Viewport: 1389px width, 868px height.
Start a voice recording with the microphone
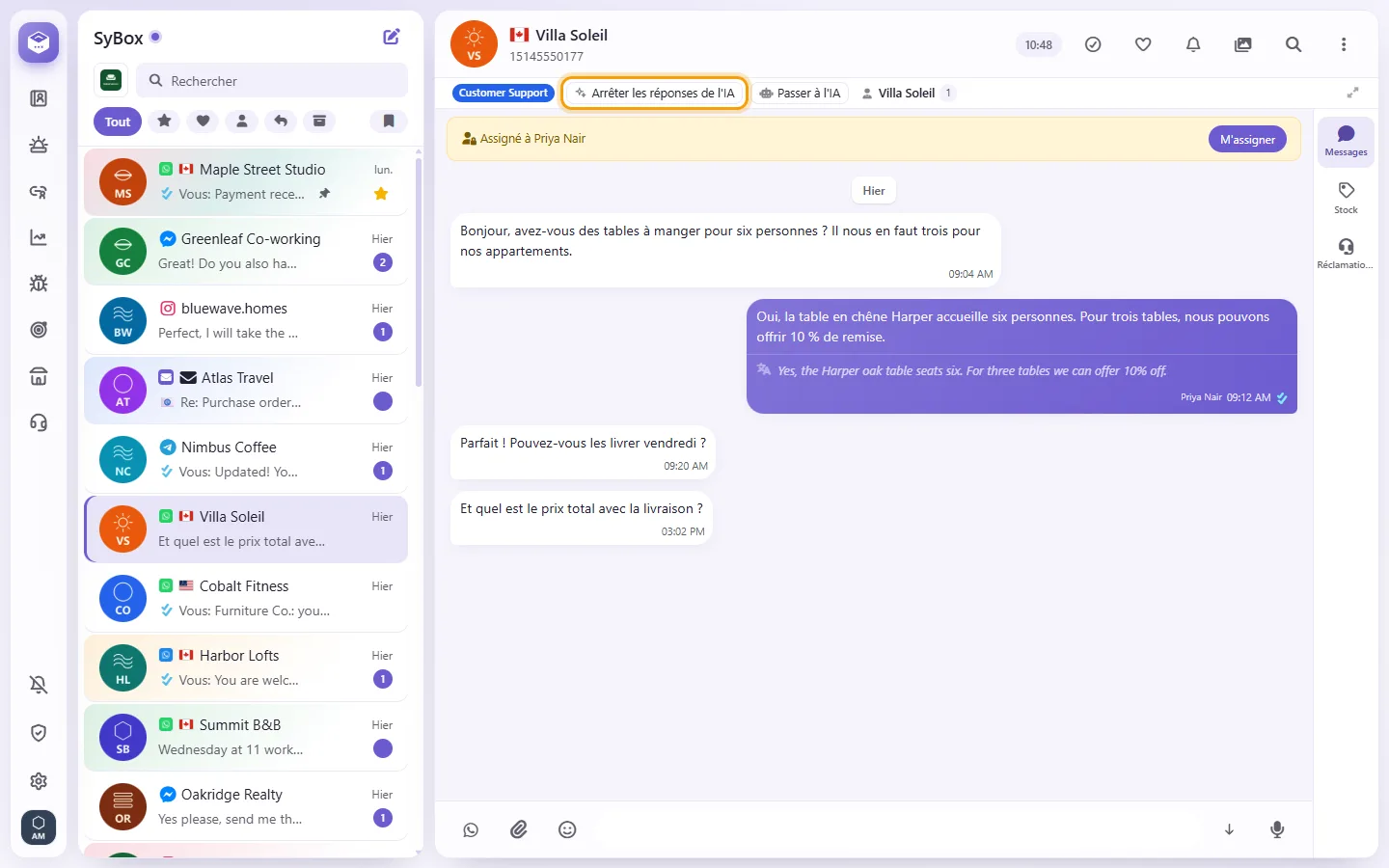1277,829
